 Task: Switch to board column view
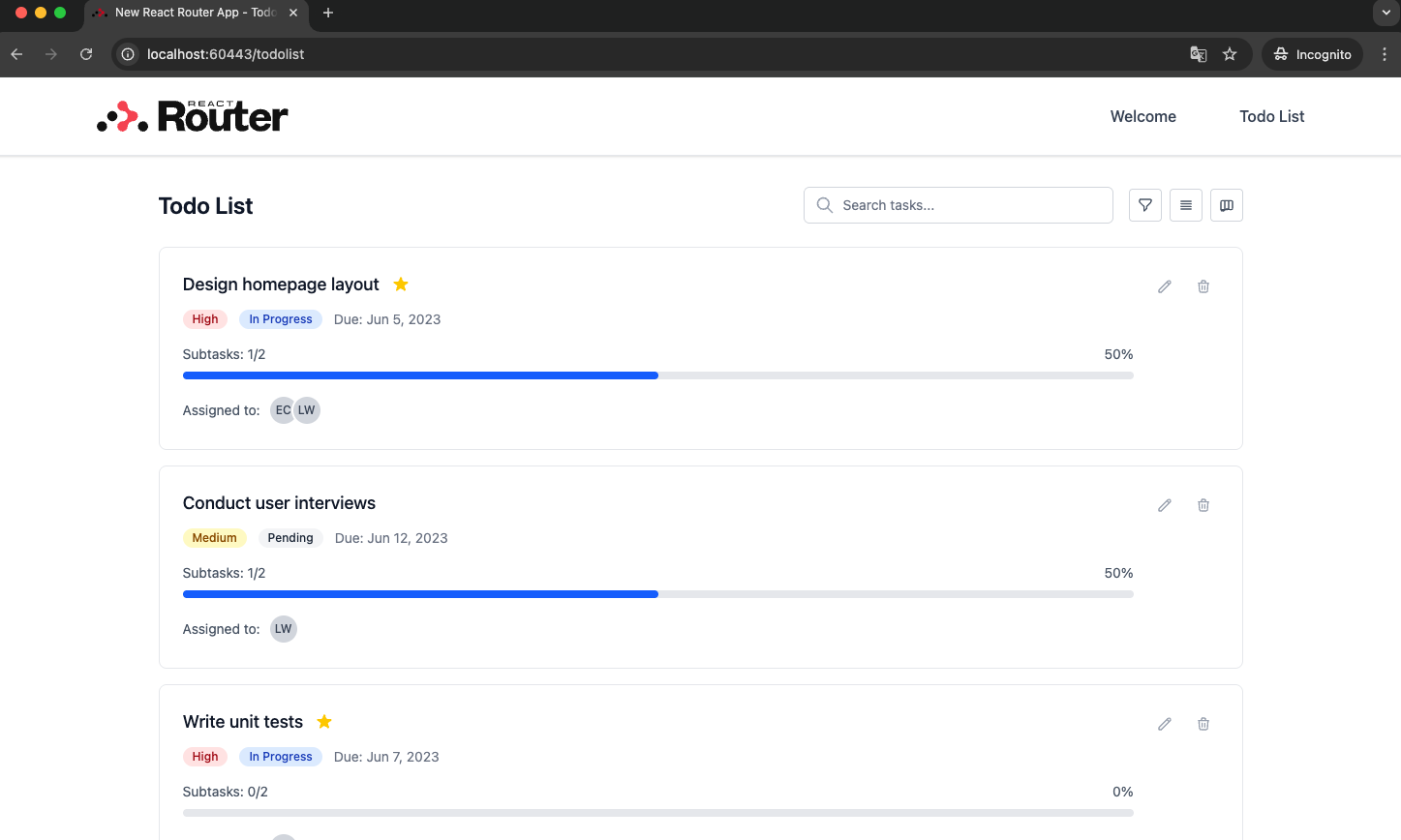pyautogui.click(x=1227, y=205)
